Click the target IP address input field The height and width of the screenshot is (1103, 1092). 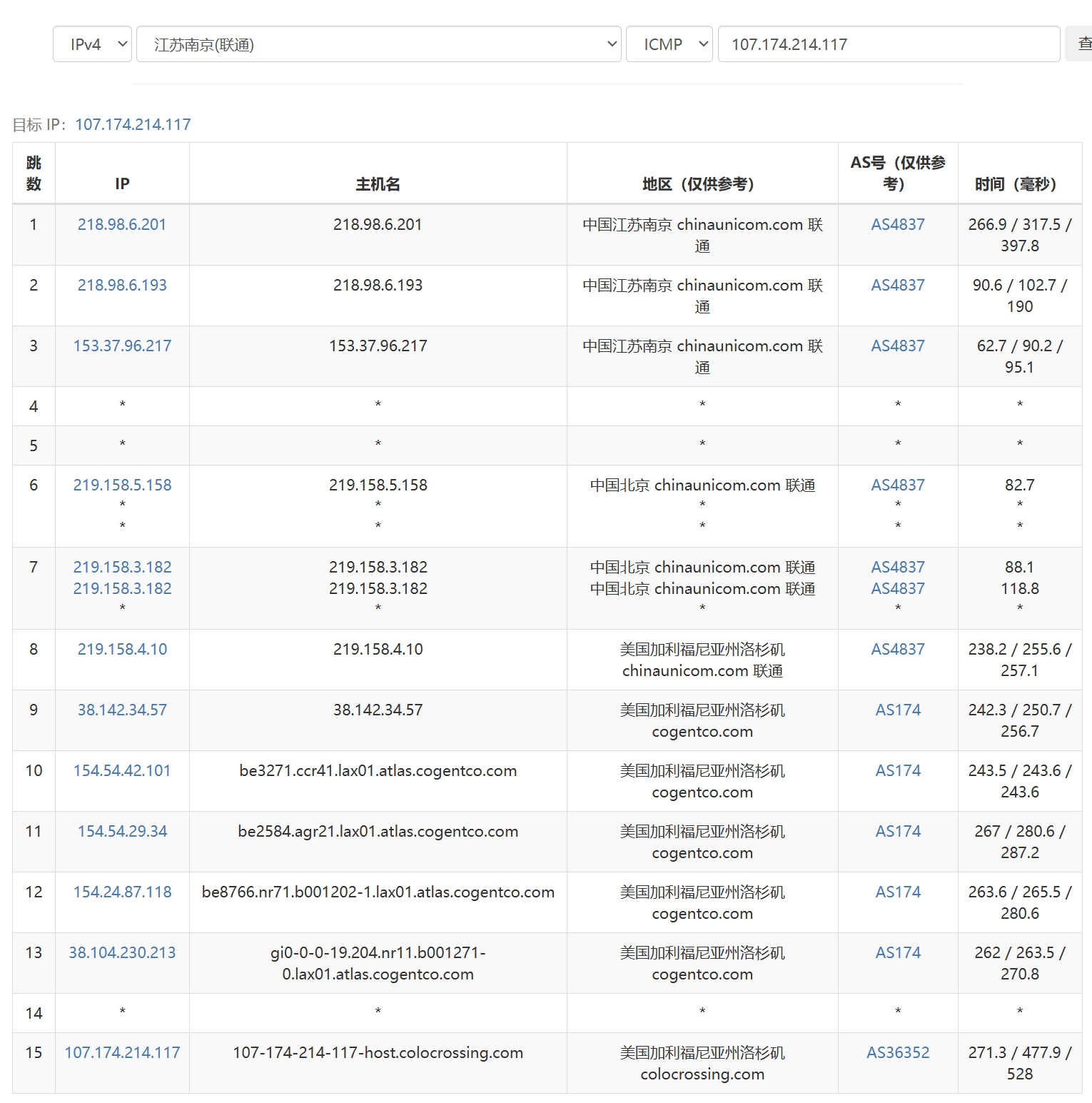click(x=888, y=44)
